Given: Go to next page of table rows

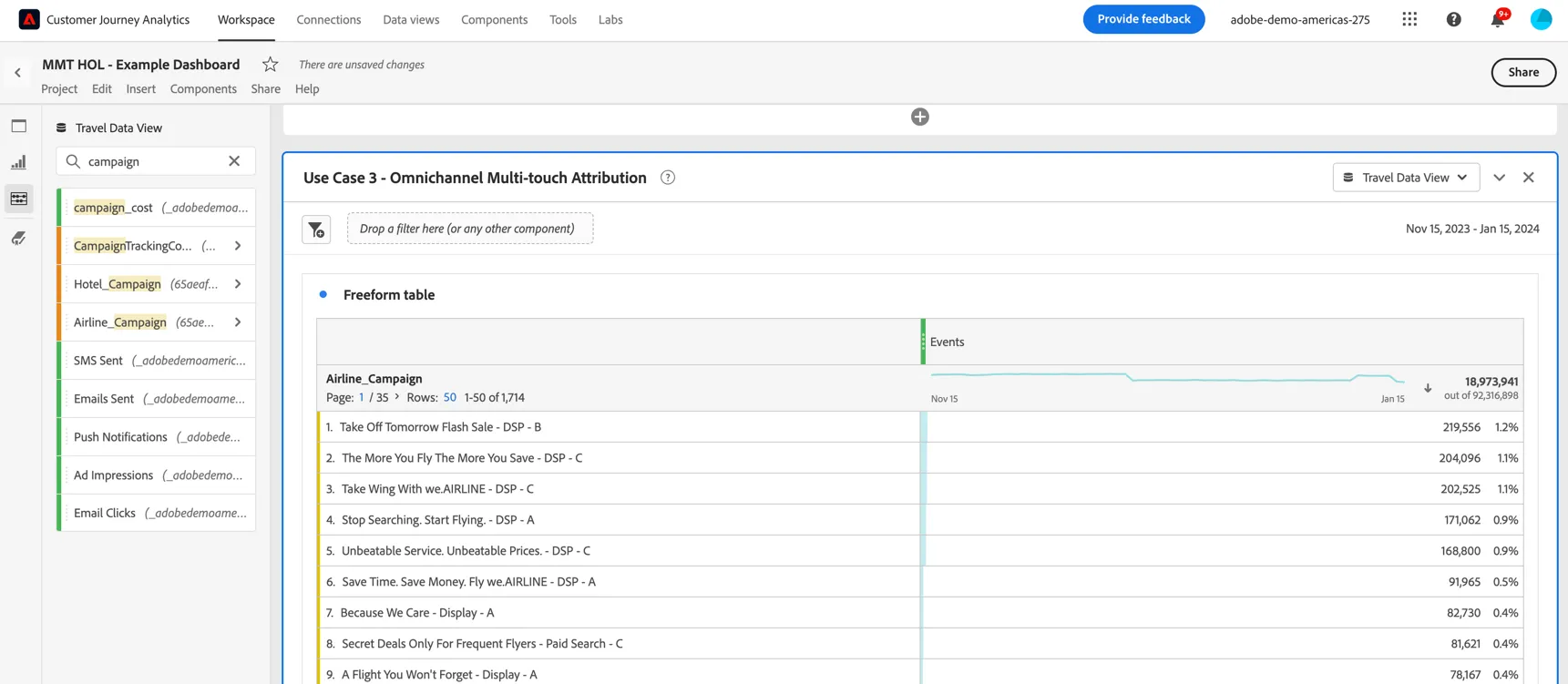Looking at the screenshot, I should pos(397,397).
